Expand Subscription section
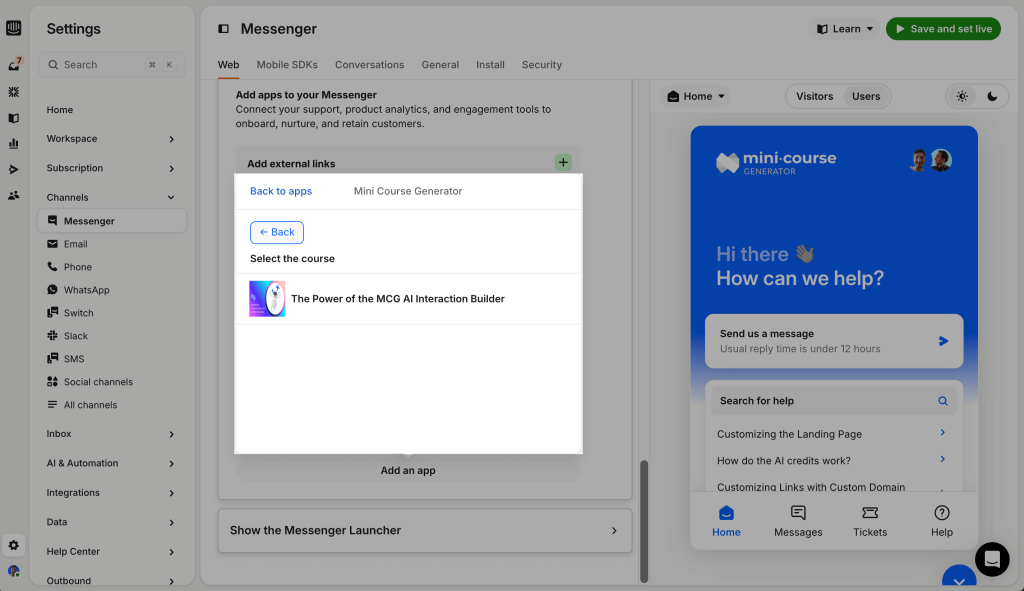 click(x=112, y=168)
